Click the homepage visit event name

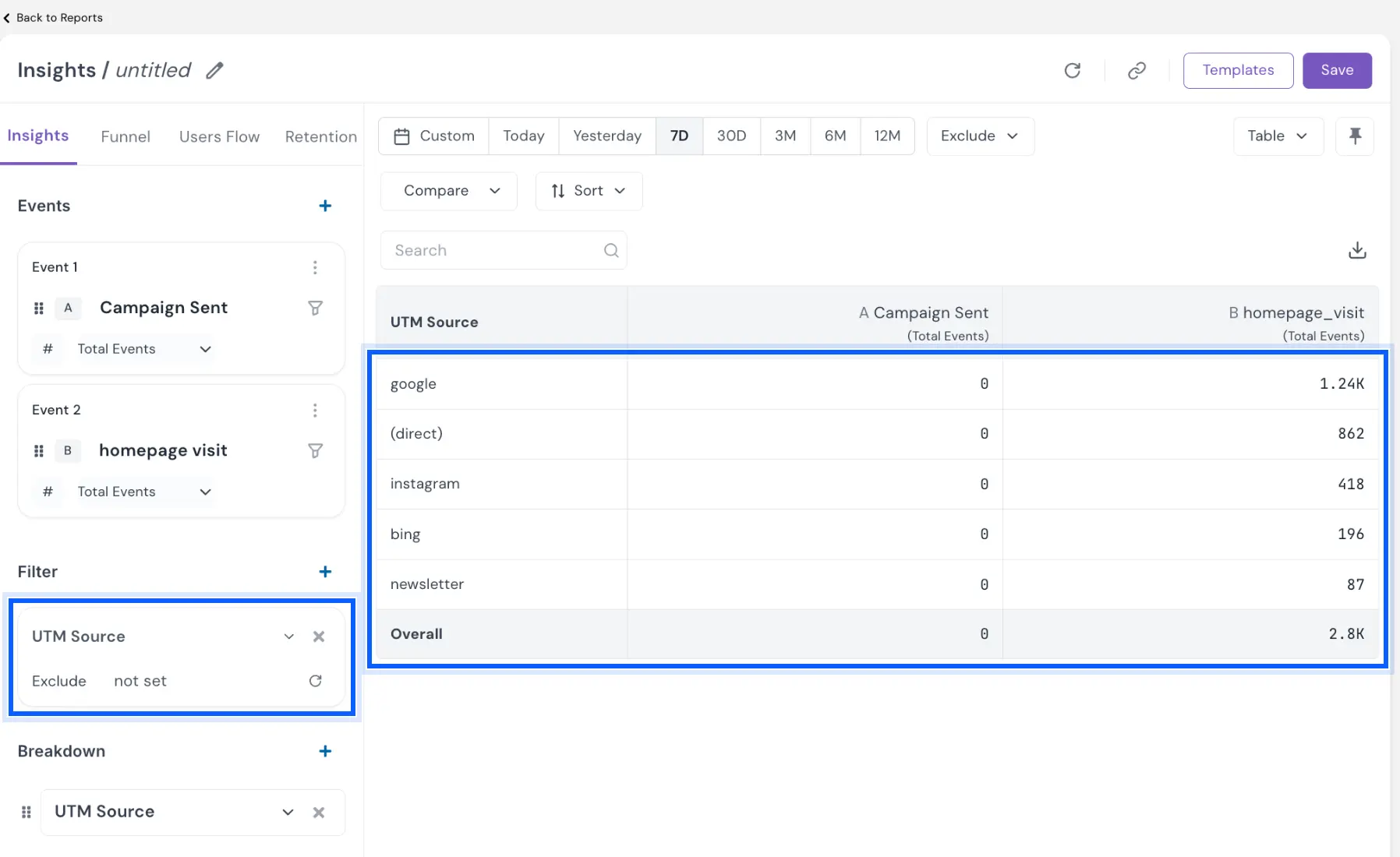point(163,450)
